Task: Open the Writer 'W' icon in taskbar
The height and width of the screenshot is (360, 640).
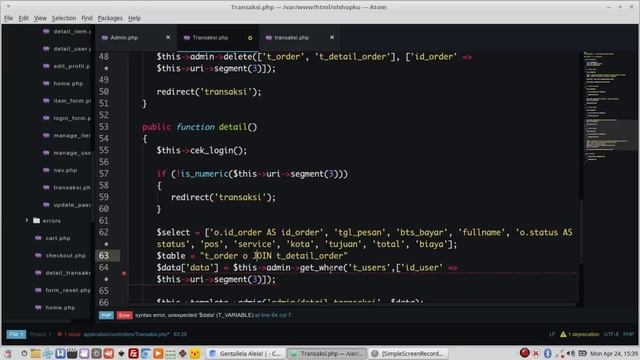Action: pos(60,353)
